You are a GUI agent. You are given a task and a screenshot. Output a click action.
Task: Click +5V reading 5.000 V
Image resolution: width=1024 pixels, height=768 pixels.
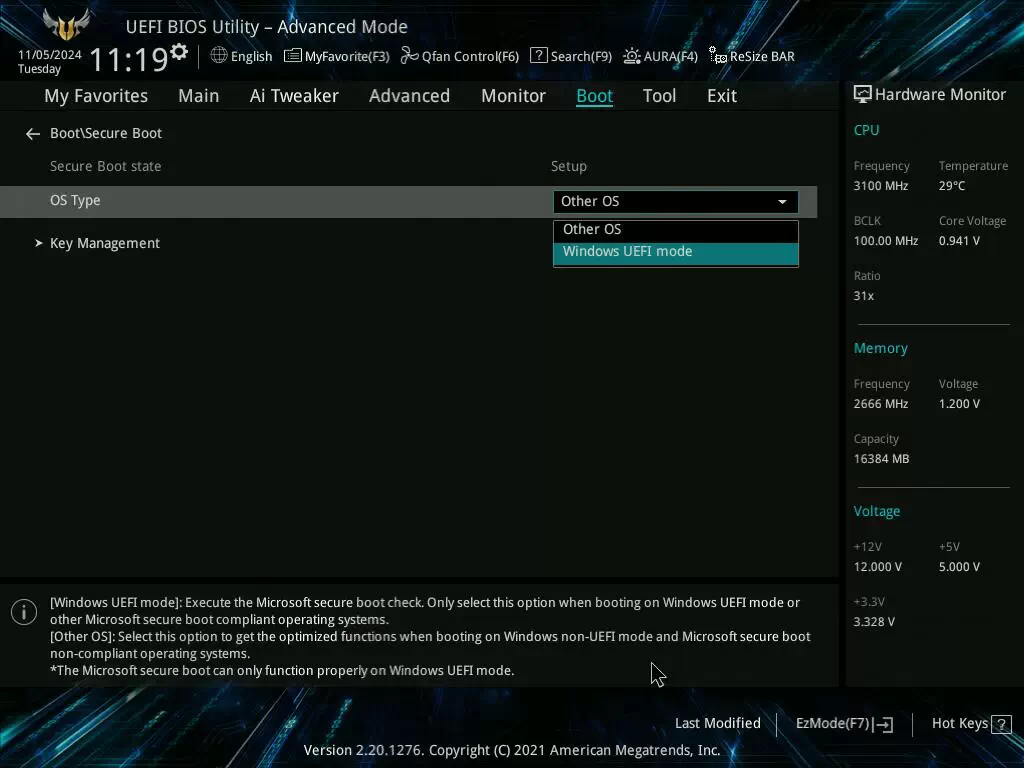coord(959,567)
